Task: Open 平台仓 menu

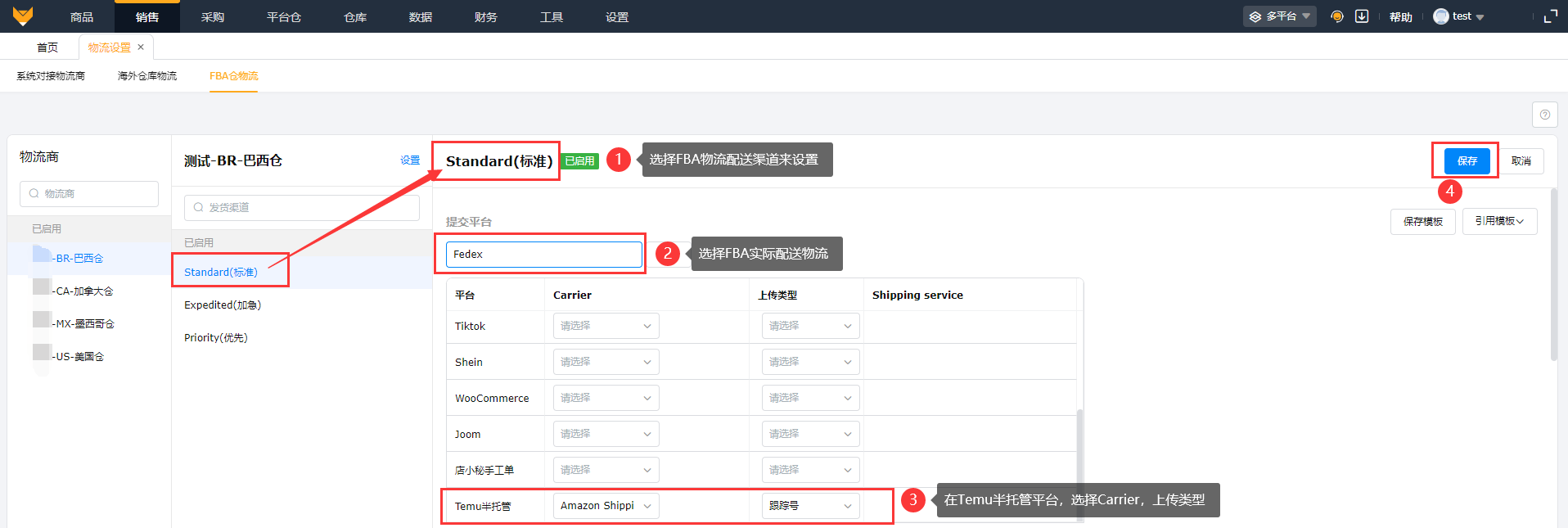Action: tap(284, 16)
